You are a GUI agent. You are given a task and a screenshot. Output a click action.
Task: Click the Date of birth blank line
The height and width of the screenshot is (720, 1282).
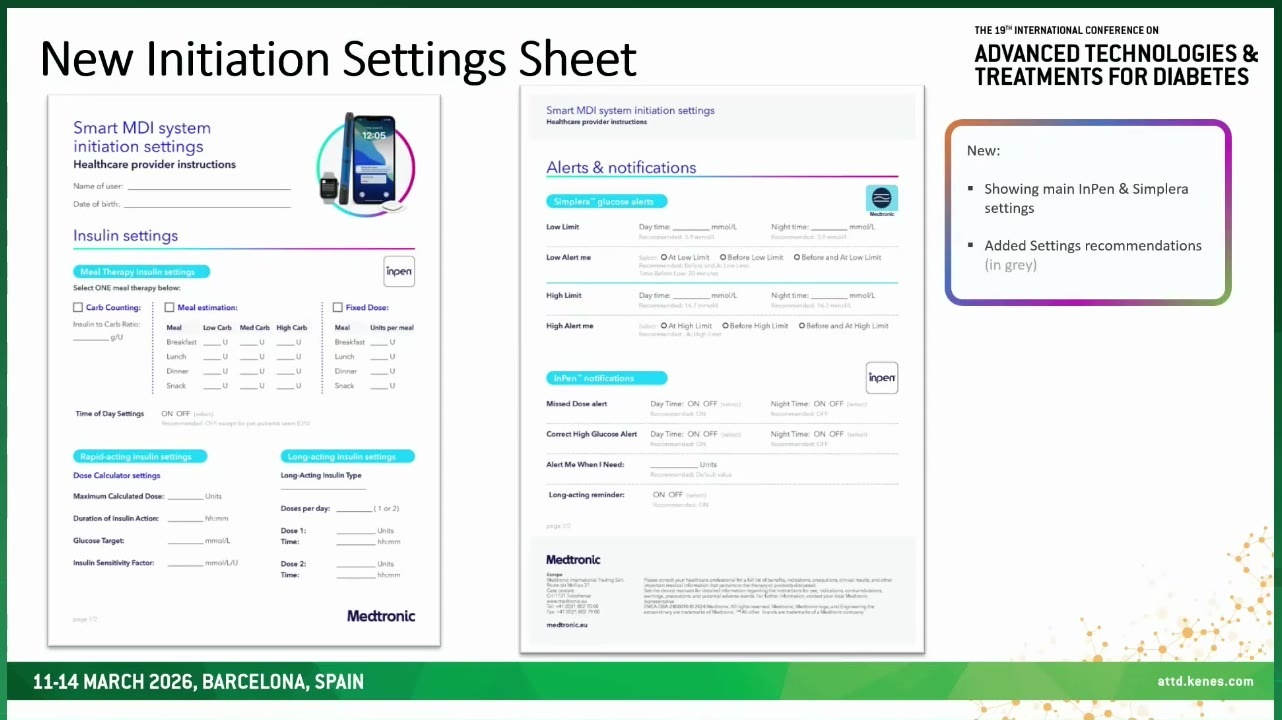point(209,205)
